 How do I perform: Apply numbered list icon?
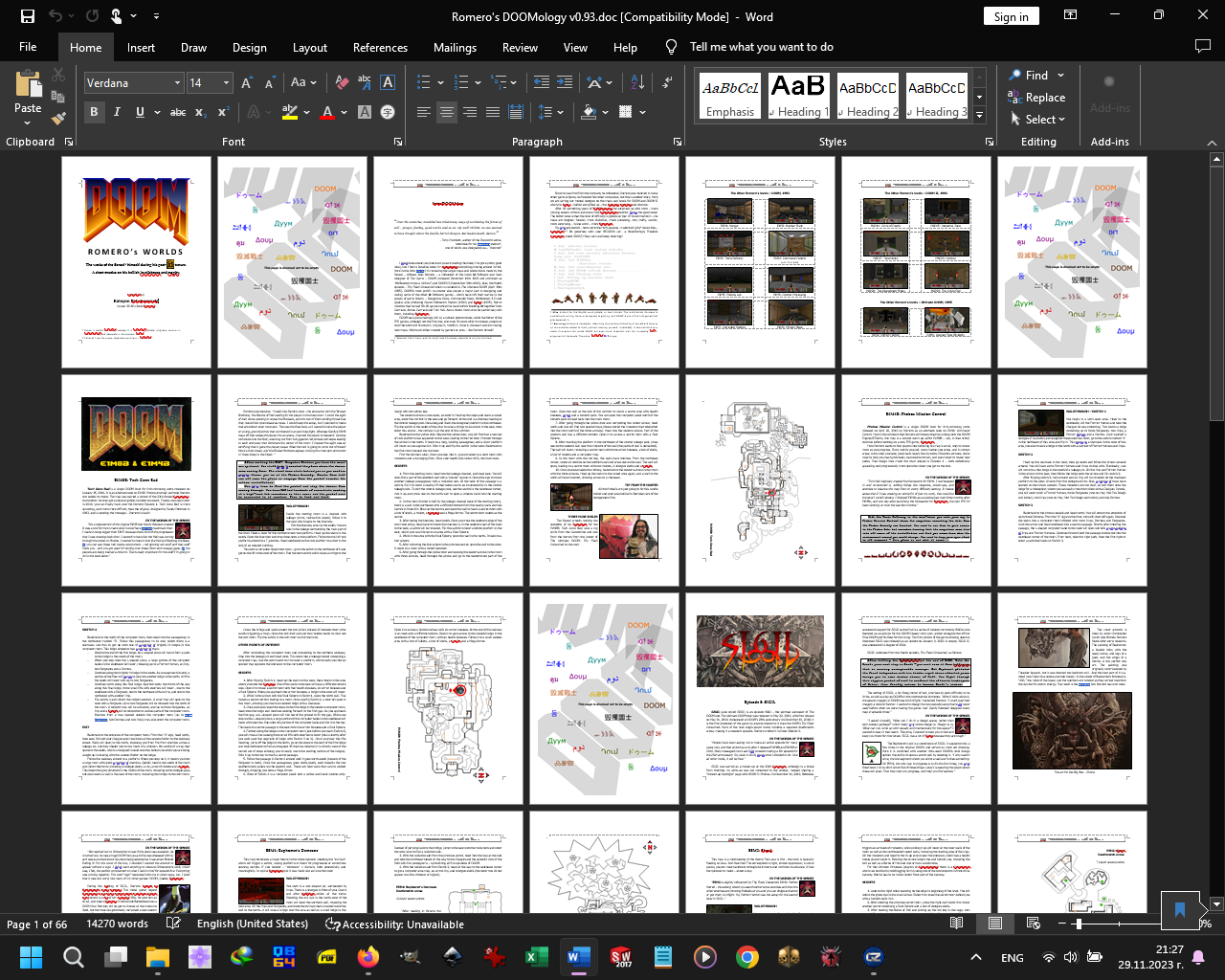point(462,83)
